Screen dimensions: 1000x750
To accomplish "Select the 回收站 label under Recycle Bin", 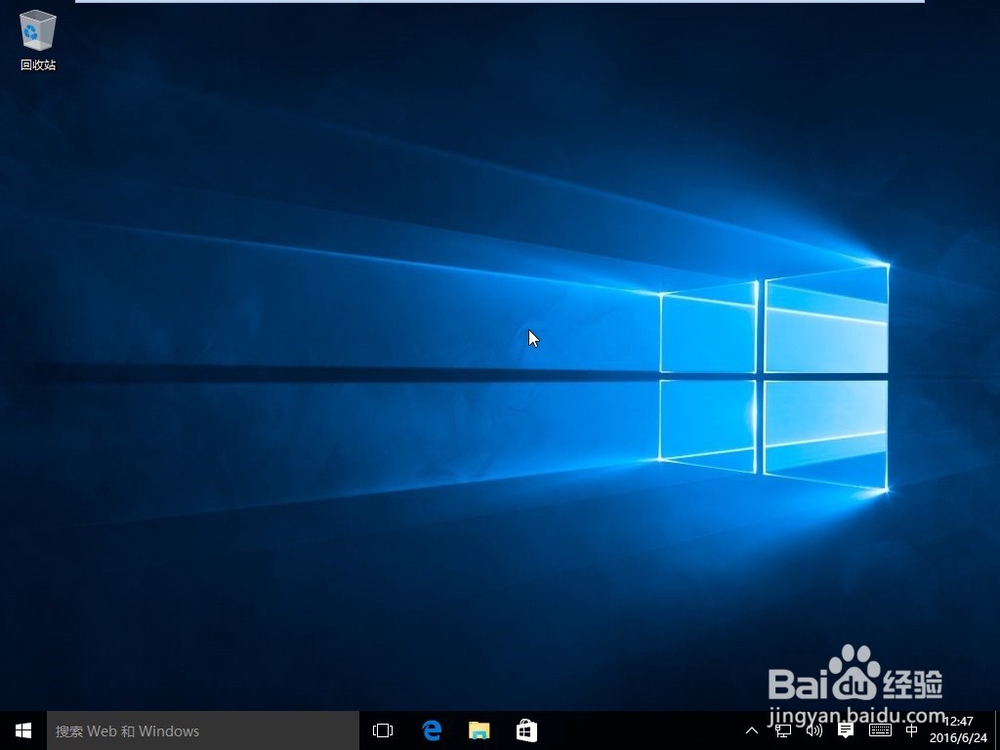I will (36, 64).
